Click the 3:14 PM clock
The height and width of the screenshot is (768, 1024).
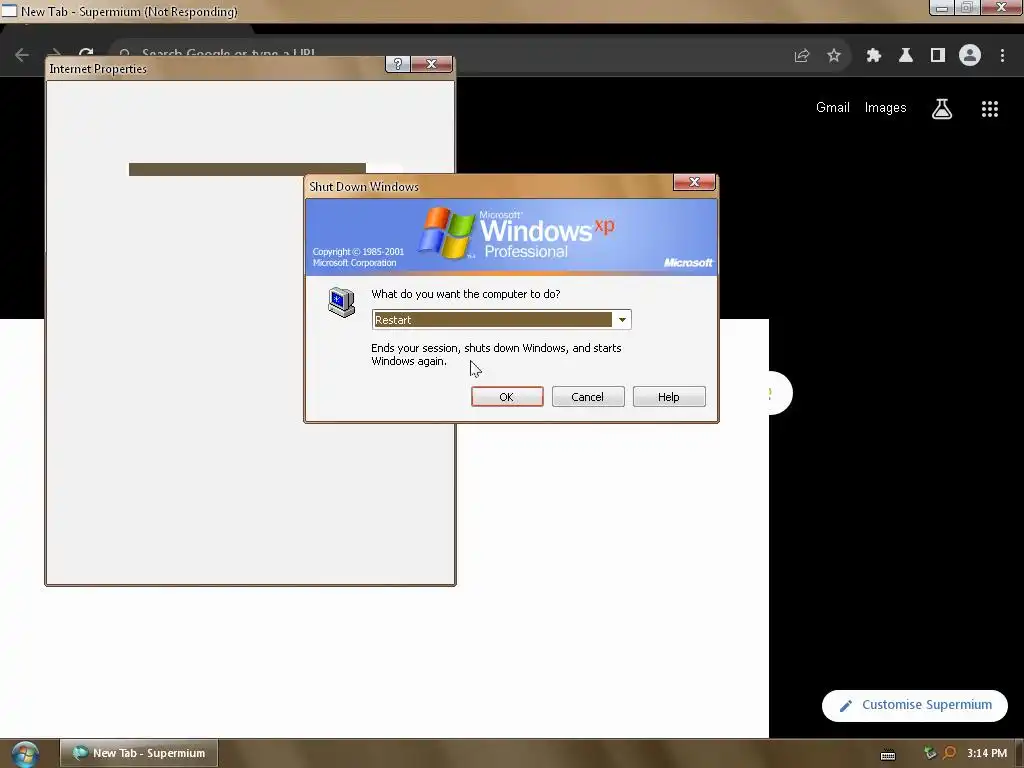pyautogui.click(x=987, y=753)
